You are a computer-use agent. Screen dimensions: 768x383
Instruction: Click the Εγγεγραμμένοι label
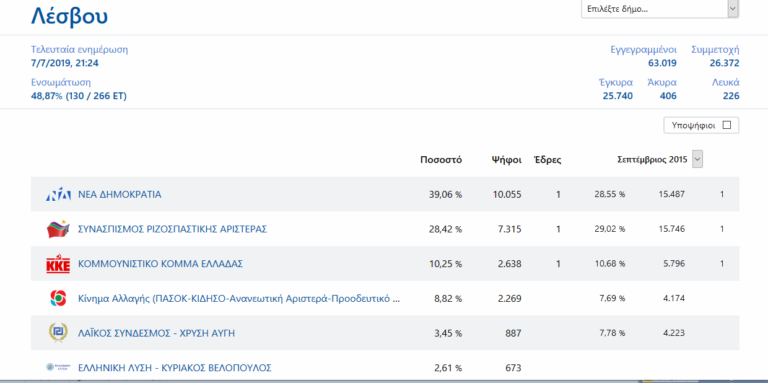pos(644,49)
